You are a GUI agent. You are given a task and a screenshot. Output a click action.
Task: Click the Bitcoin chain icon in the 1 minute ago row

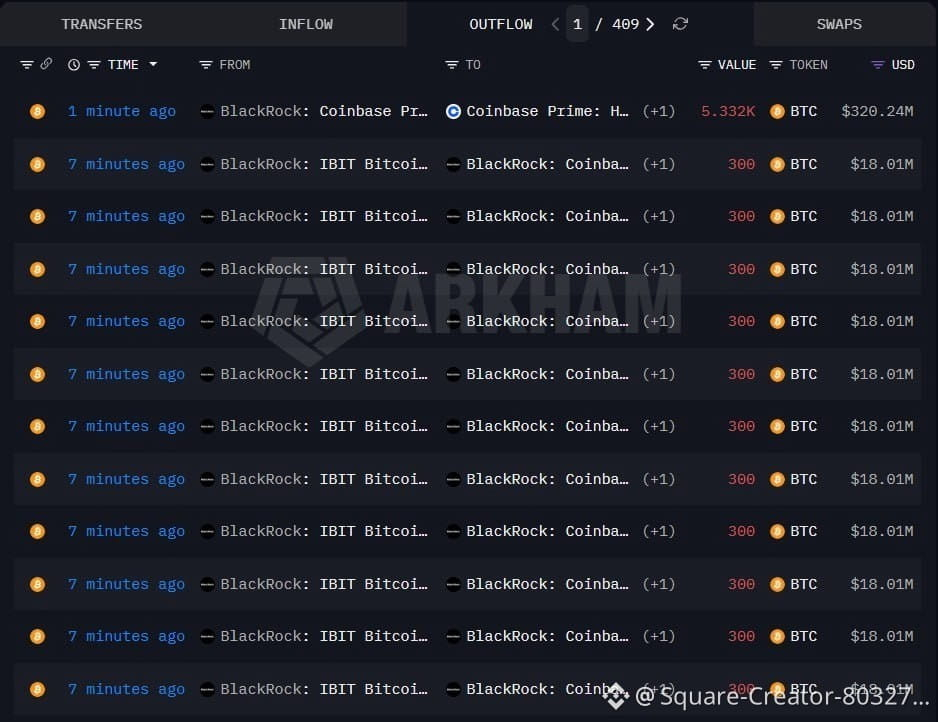[37, 111]
